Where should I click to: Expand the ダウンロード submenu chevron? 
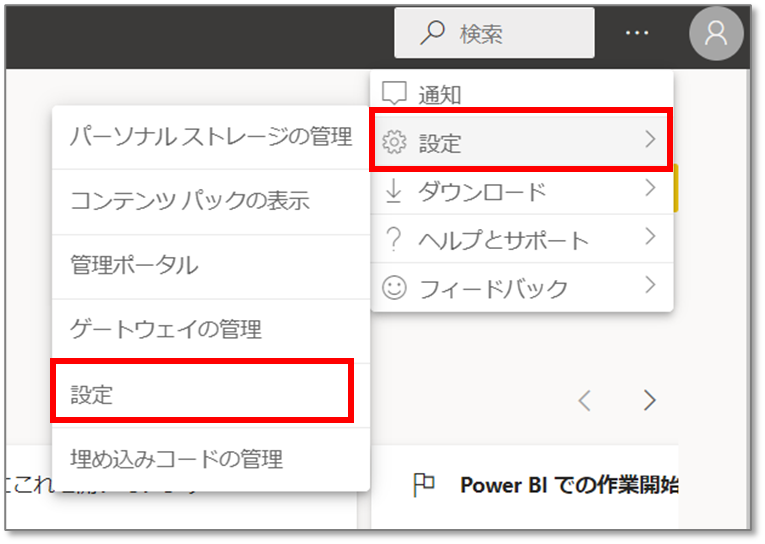650,188
